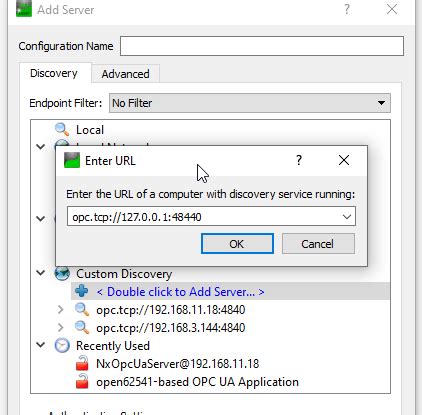Click the blue plus Add Server icon
Image resolution: width=422 pixels, height=415 pixels.
(82, 291)
